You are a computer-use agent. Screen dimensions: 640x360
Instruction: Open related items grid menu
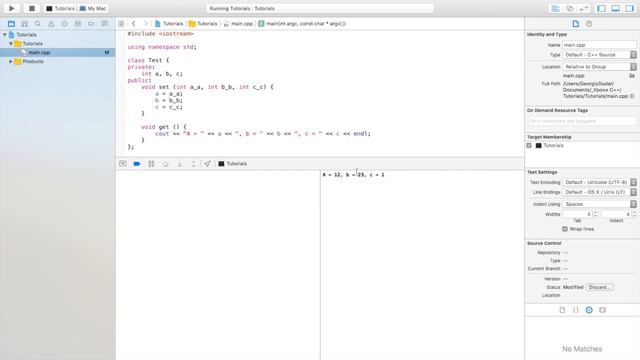[x=121, y=24]
